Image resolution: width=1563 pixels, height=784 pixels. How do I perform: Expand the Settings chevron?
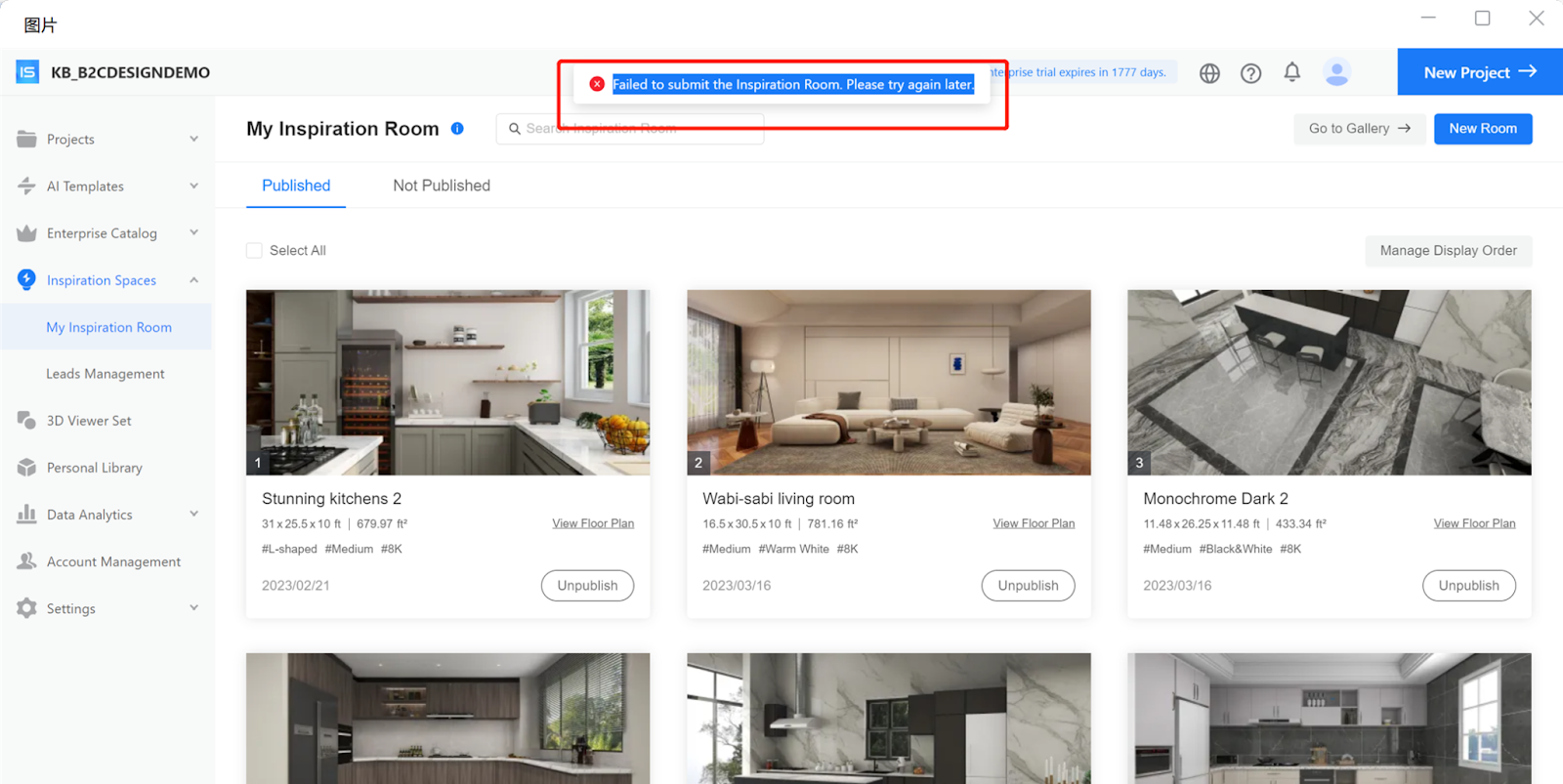pyautogui.click(x=193, y=607)
